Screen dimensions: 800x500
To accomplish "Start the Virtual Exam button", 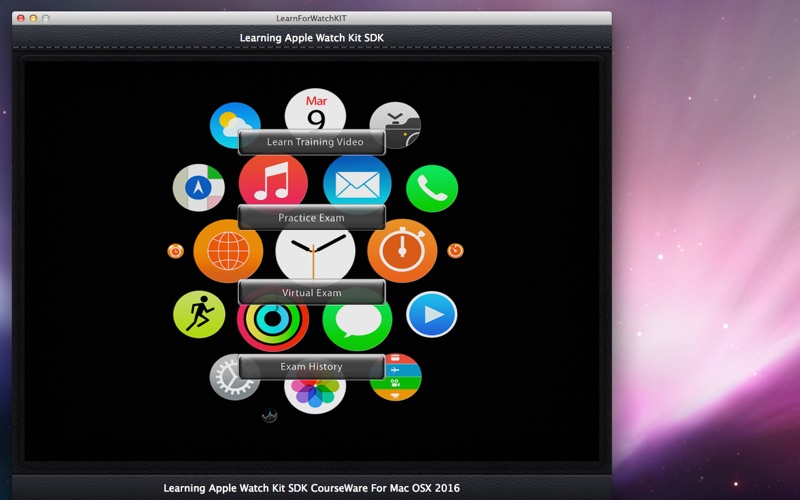I will [x=312, y=292].
